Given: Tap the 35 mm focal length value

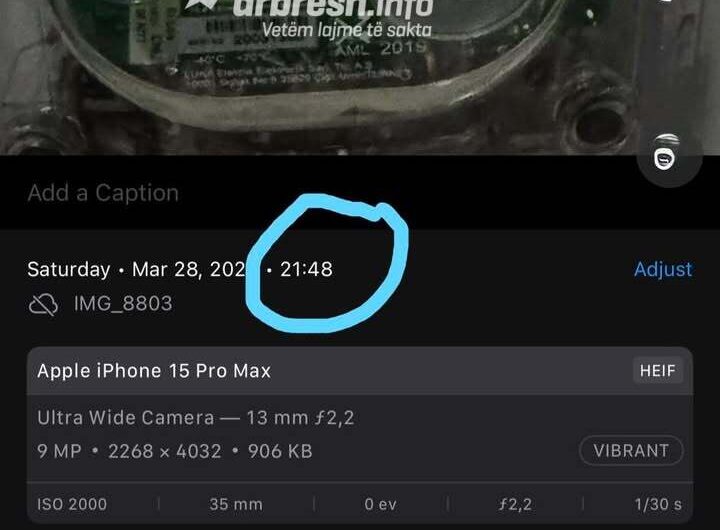Looking at the screenshot, I should pyautogui.click(x=236, y=504).
